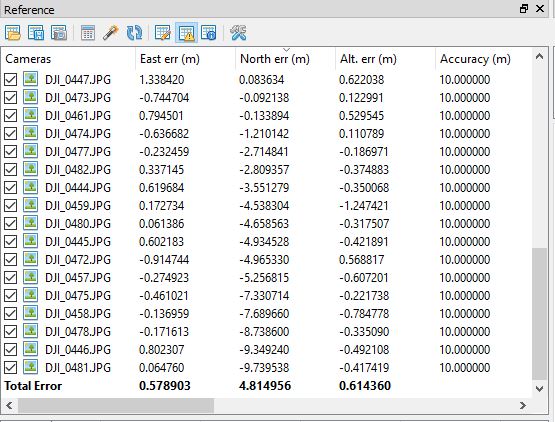Click the photo icon for DJI_0445.JPG
This screenshot has width=555, height=422.
31,241
